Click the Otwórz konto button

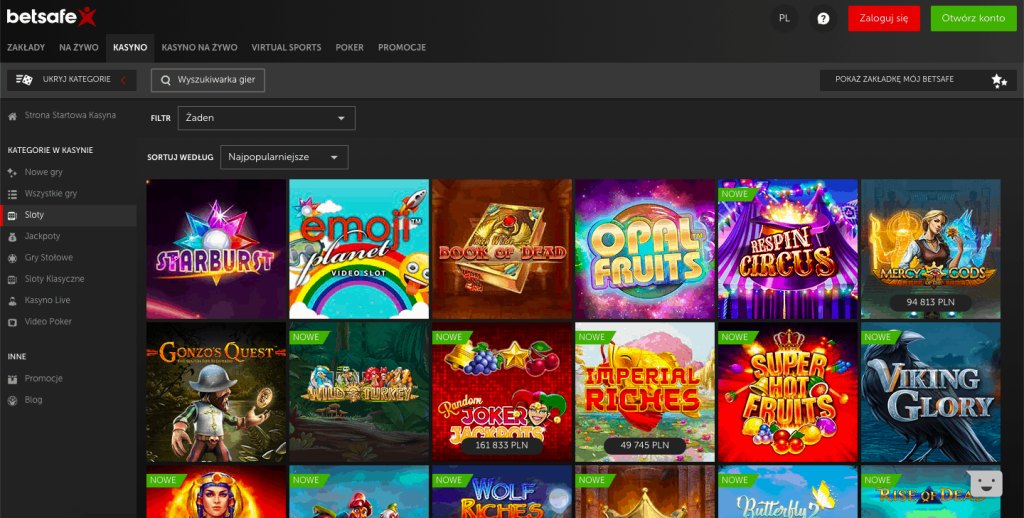tap(973, 18)
